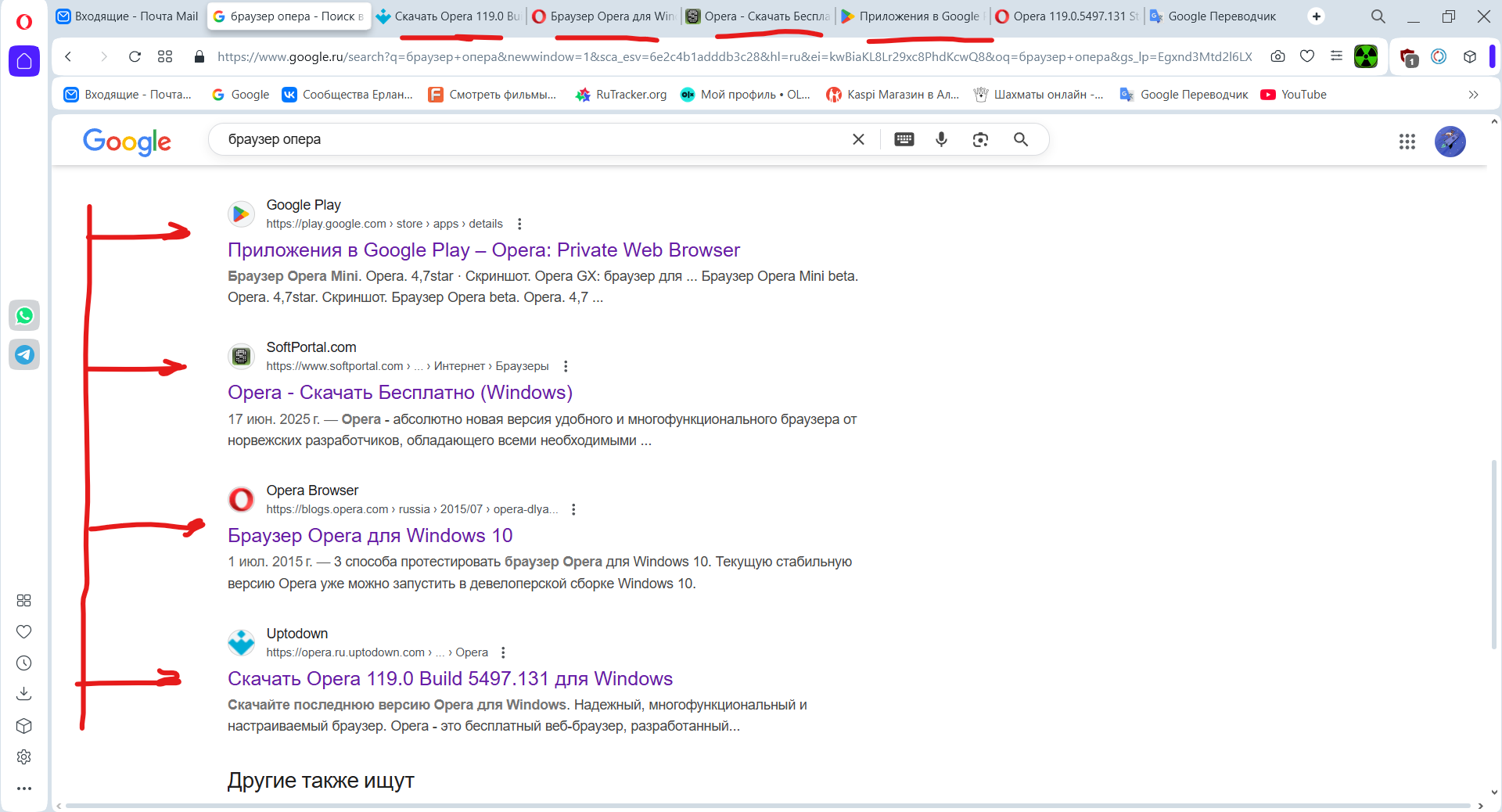1502x812 pixels.
Task: Click the Google logo
Action: pos(127,142)
